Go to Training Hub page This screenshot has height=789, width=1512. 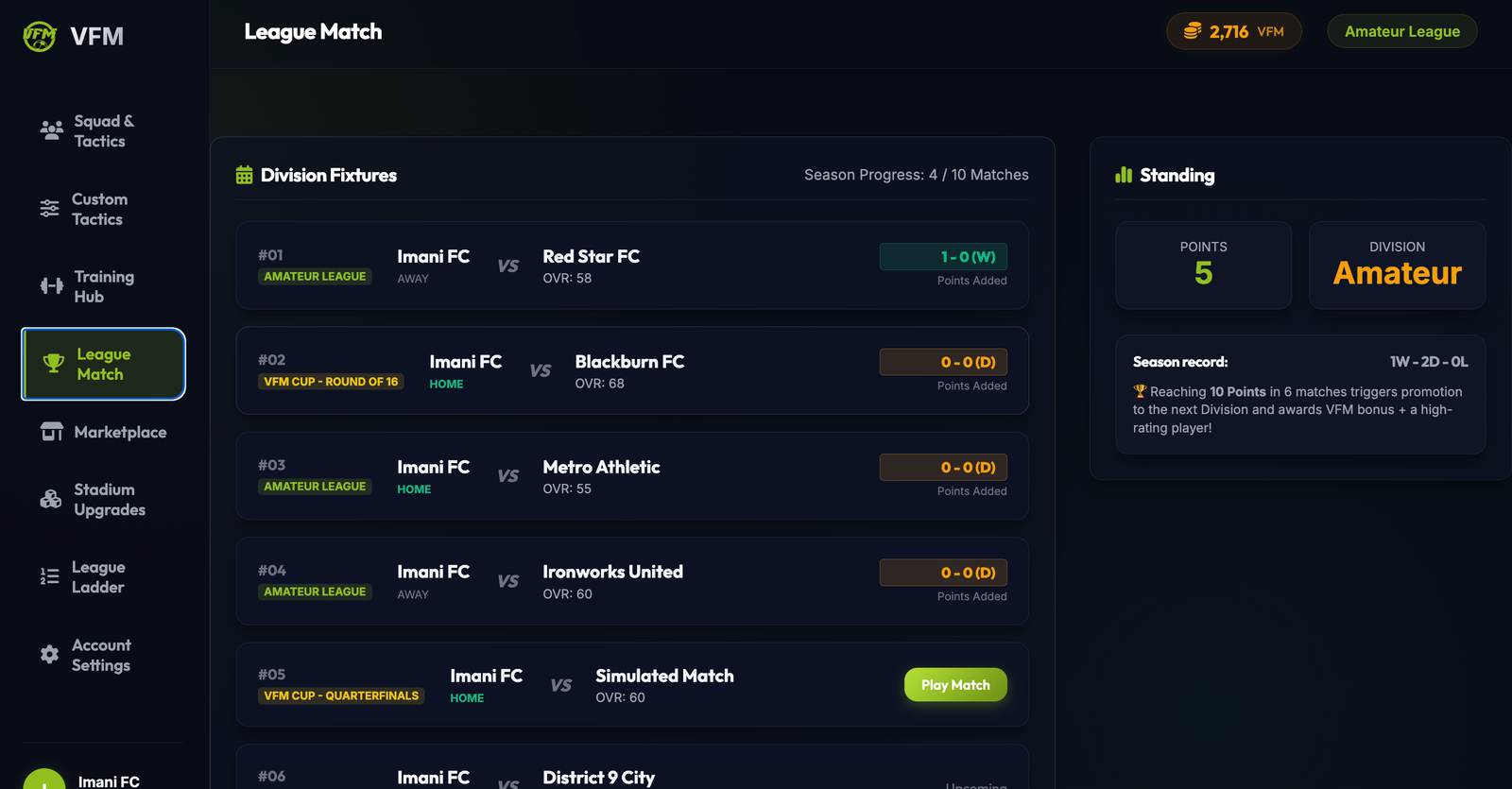[103, 286]
